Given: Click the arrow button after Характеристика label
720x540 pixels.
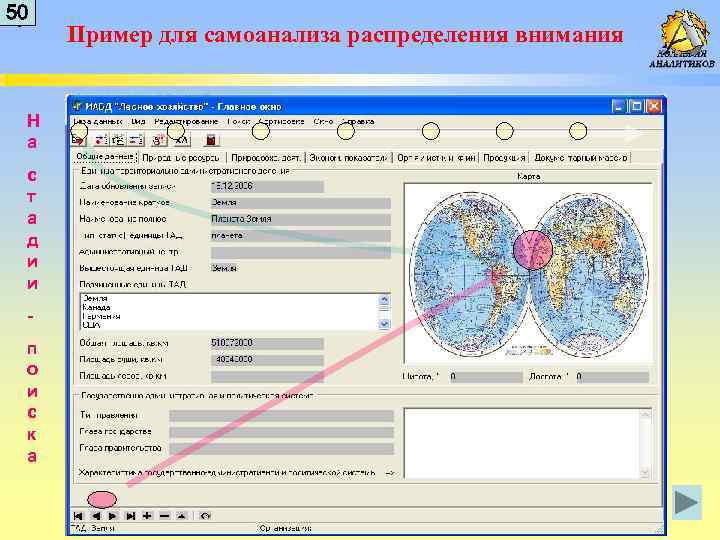Looking at the screenshot, I should tap(390, 472).
